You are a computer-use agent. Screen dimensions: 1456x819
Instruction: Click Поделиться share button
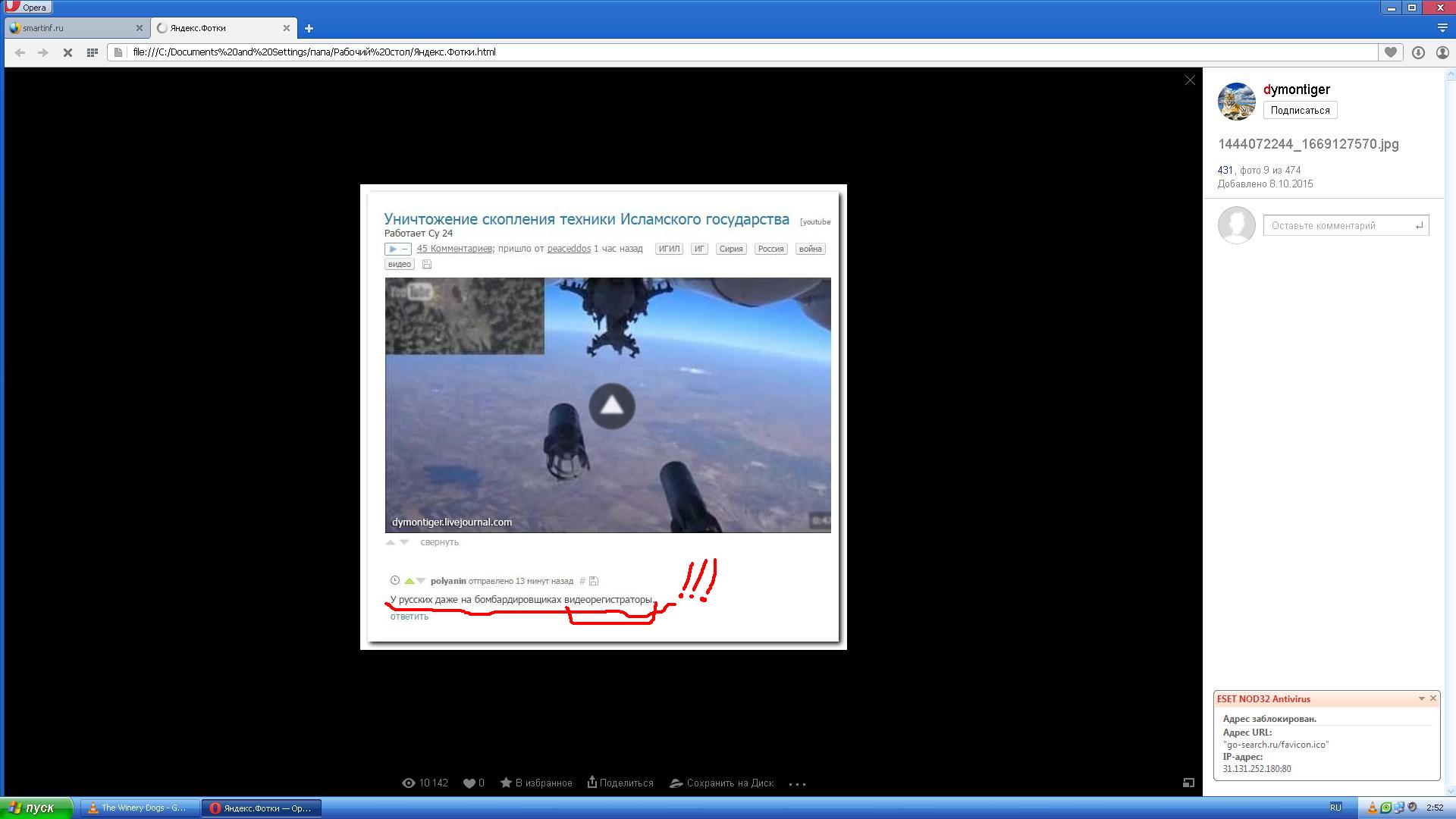[620, 783]
